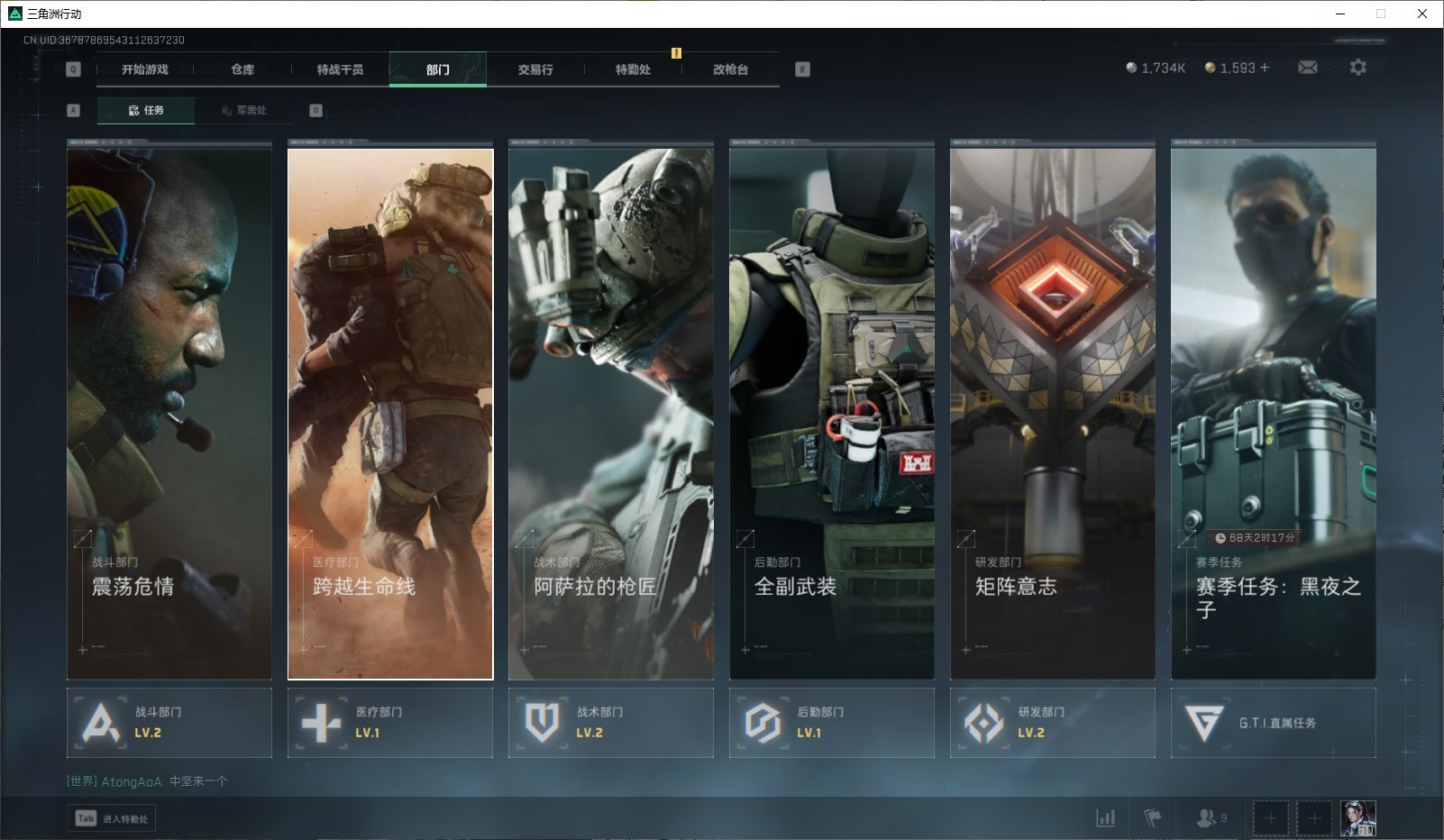The height and width of the screenshot is (840, 1444).
Task: Click the 医疗部门 cross logo icon
Action: tap(321, 723)
